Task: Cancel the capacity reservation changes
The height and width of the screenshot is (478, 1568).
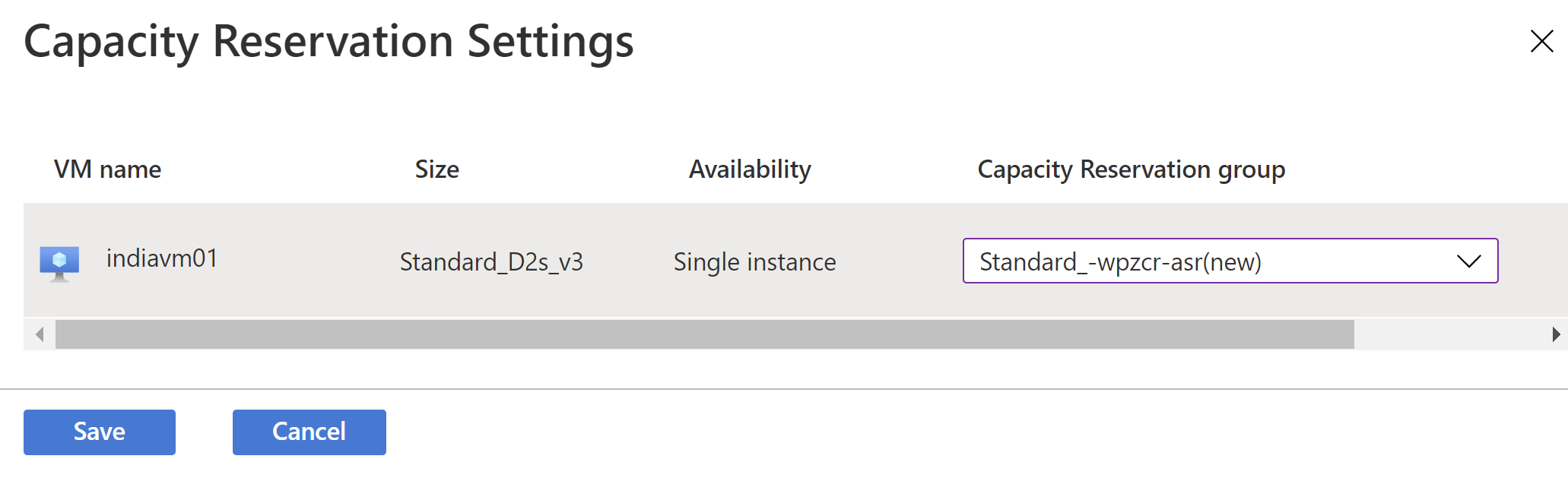Action: click(309, 432)
